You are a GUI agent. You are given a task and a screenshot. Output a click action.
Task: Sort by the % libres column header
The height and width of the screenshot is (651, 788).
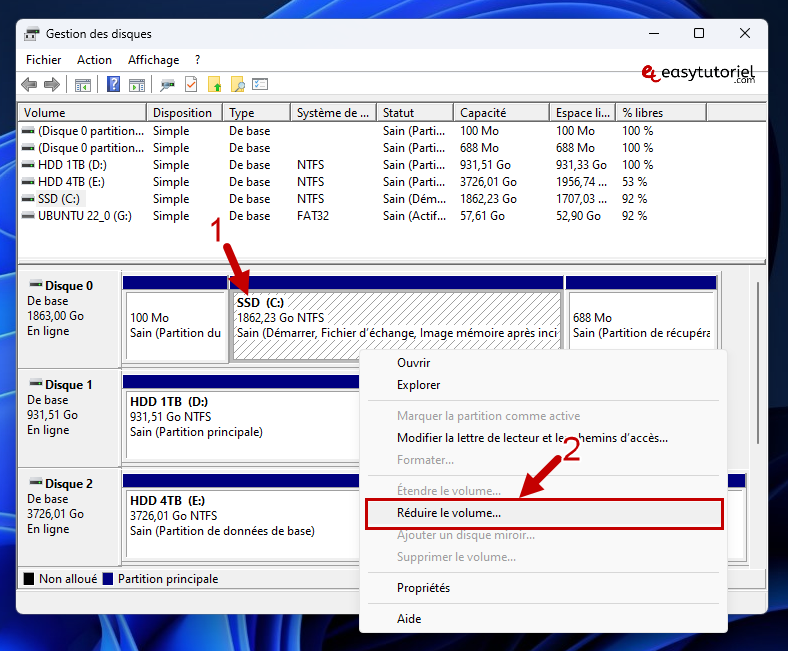(x=661, y=113)
